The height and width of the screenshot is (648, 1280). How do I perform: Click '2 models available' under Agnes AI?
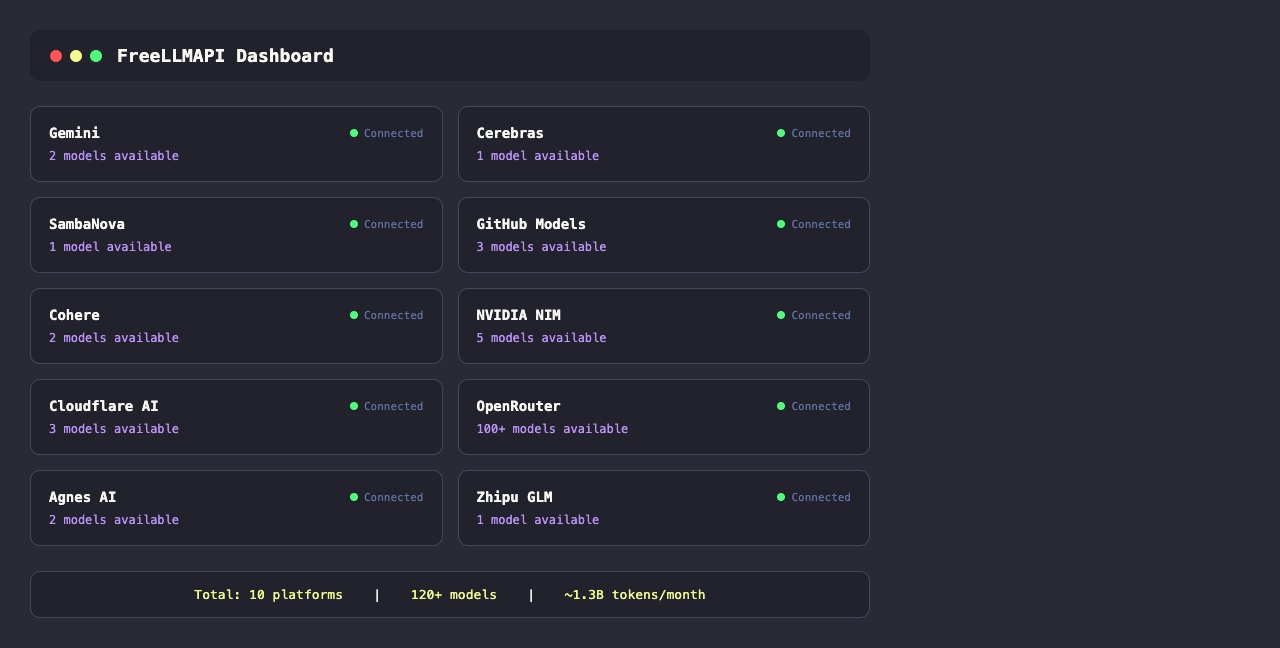114,520
